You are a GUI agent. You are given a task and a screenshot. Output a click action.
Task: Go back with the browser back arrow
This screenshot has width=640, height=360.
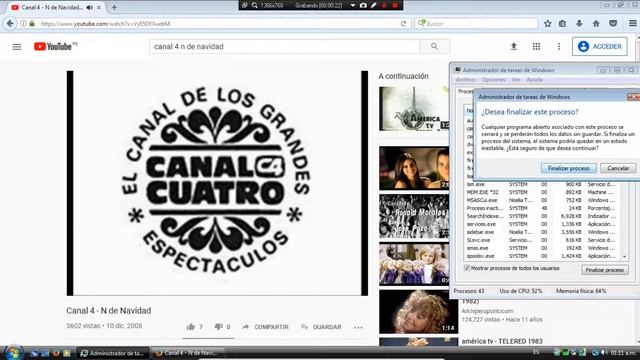[x=10, y=24]
